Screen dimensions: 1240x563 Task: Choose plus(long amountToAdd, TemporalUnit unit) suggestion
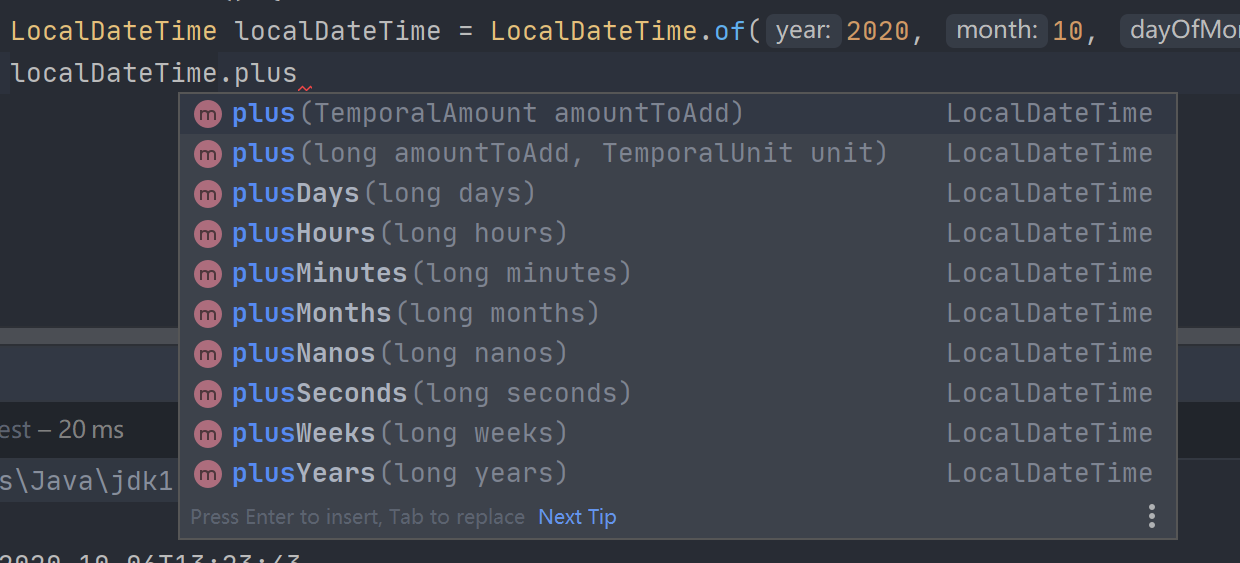677,153
